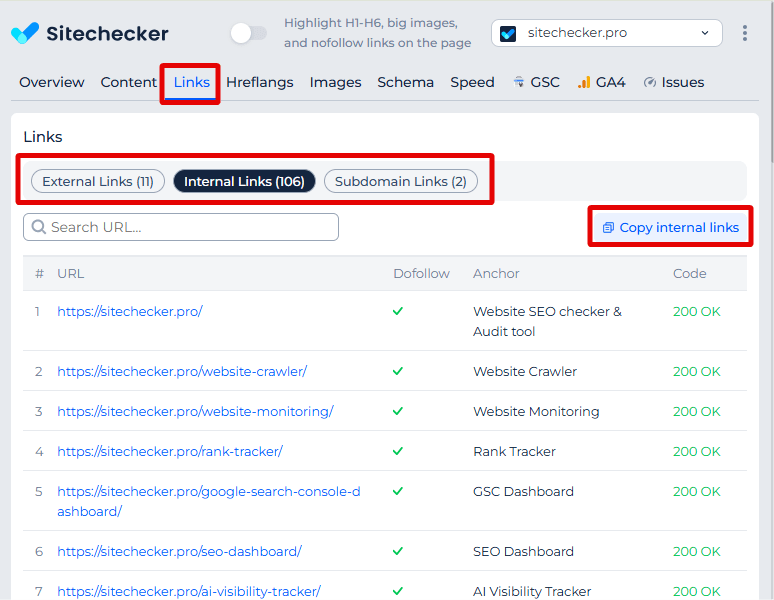The image size is (774, 600).
Task: Select the Links tab
Action: click(x=192, y=82)
